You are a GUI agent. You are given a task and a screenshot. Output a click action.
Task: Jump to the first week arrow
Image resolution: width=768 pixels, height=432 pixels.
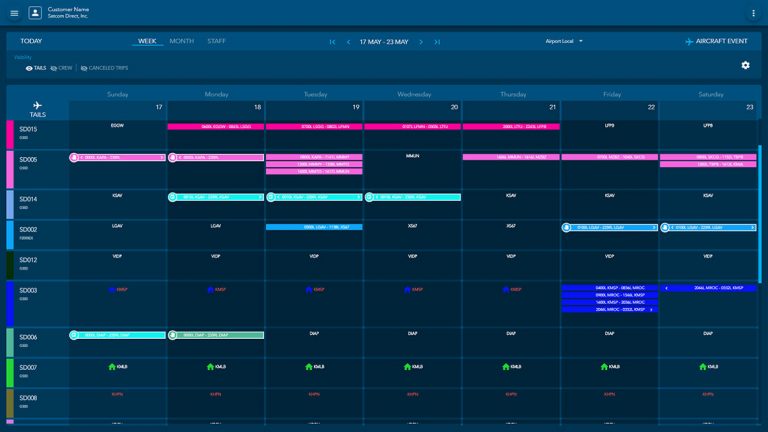pos(333,42)
